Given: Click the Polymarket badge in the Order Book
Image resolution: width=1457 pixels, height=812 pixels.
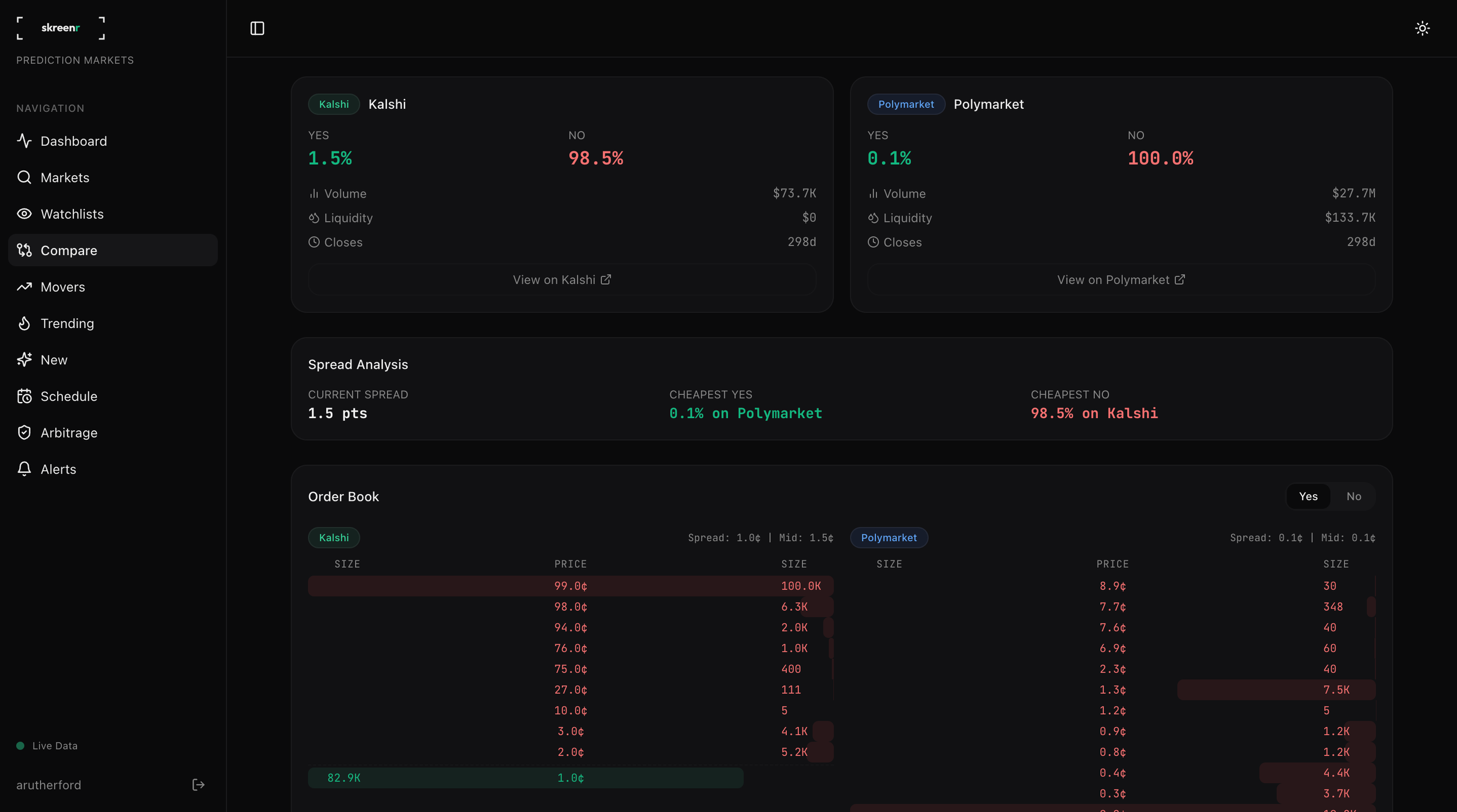Looking at the screenshot, I should [x=889, y=538].
